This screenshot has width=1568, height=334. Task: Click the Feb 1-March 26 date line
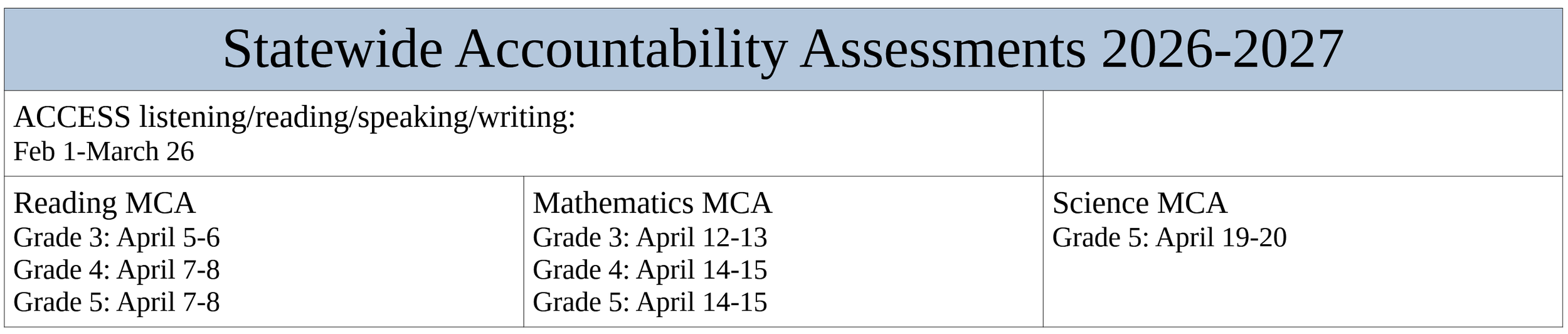click(103, 152)
